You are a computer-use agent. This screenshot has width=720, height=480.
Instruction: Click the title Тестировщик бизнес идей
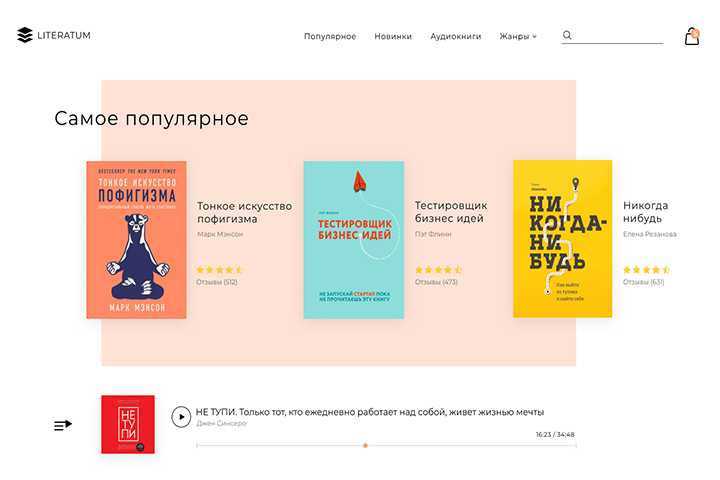coord(451,212)
